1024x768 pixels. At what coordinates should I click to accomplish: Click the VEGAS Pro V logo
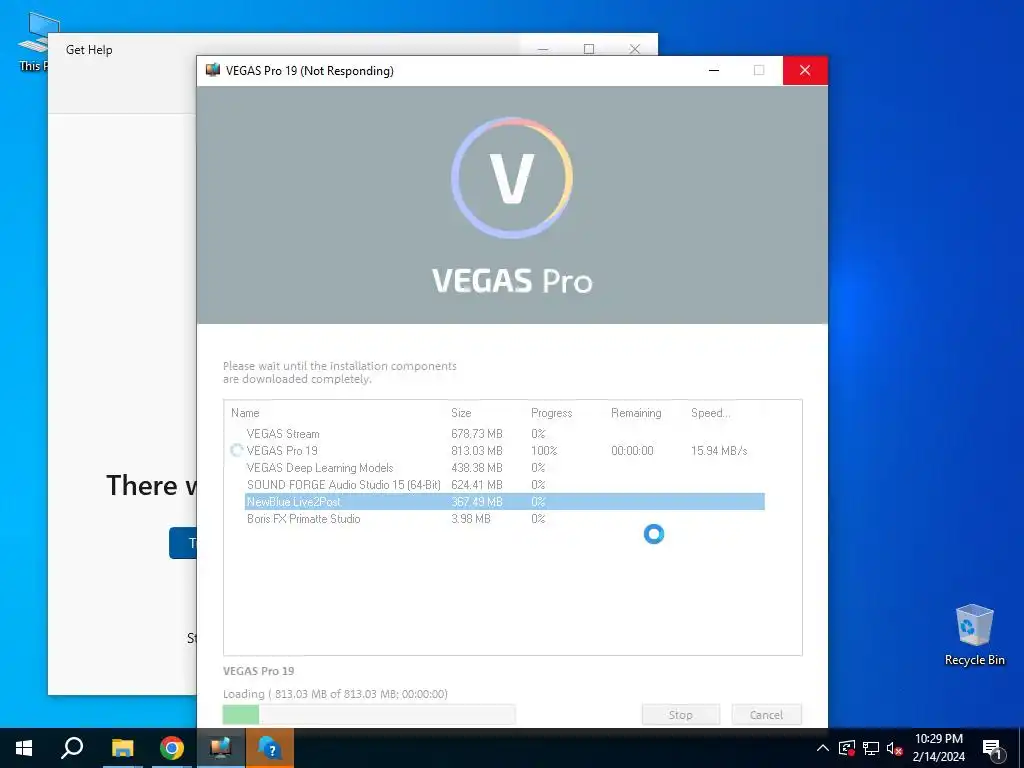coord(512,178)
